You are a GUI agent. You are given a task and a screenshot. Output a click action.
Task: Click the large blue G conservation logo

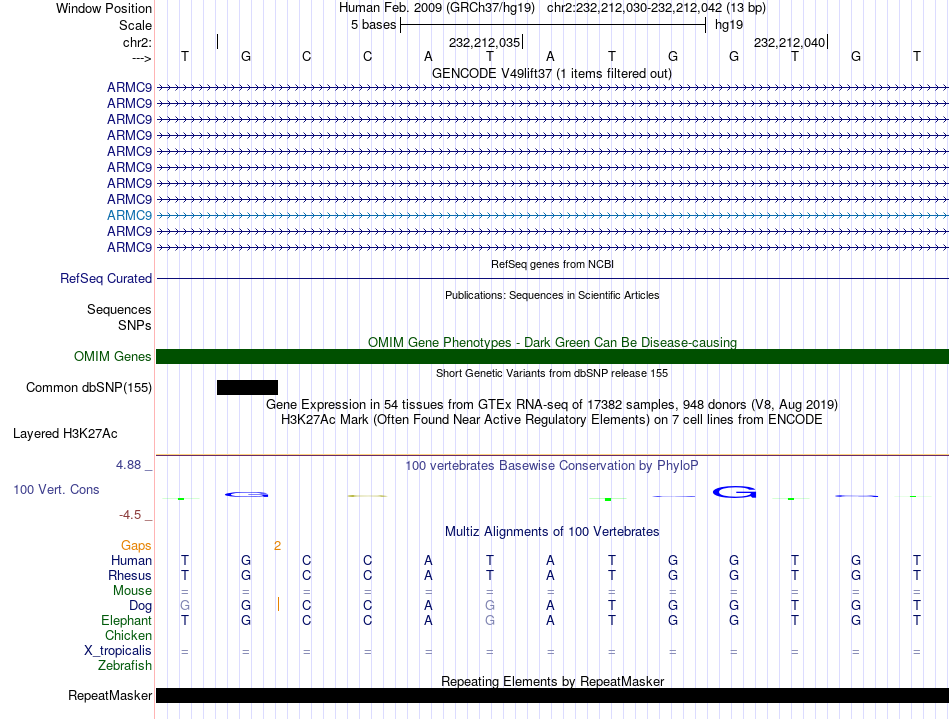tap(734, 492)
